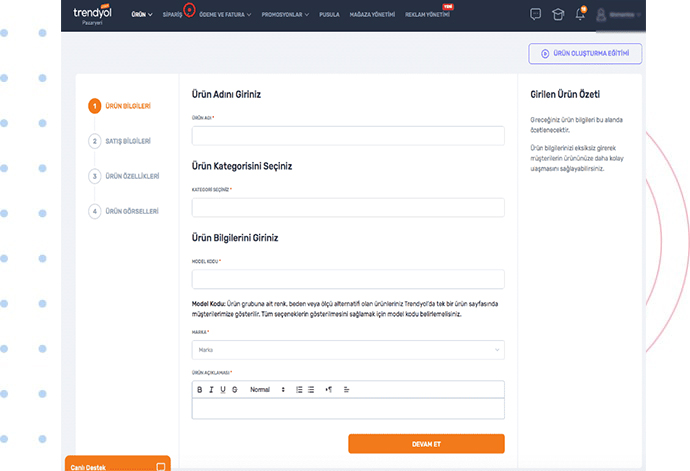Select step 2 Satış Bilgileri
This screenshot has height=471, width=690.
[x=119, y=141]
